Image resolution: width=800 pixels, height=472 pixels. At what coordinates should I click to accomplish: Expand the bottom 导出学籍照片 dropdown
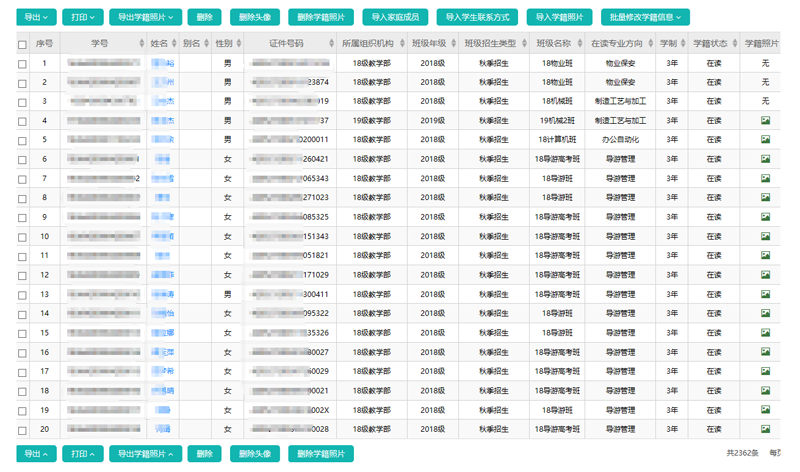click(x=146, y=453)
